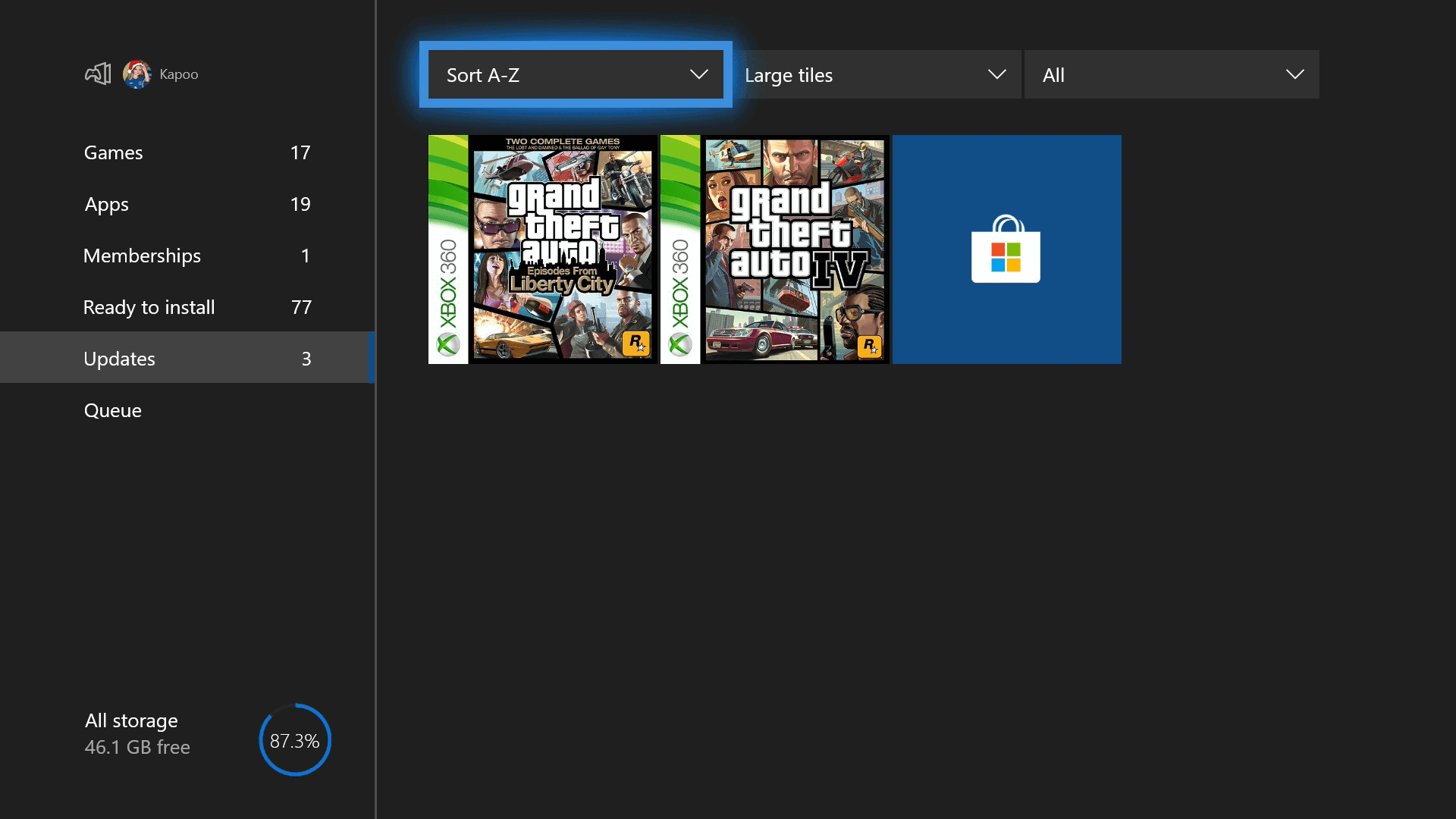Click the Ready to install count 77
The width and height of the screenshot is (1456, 819).
coord(301,307)
